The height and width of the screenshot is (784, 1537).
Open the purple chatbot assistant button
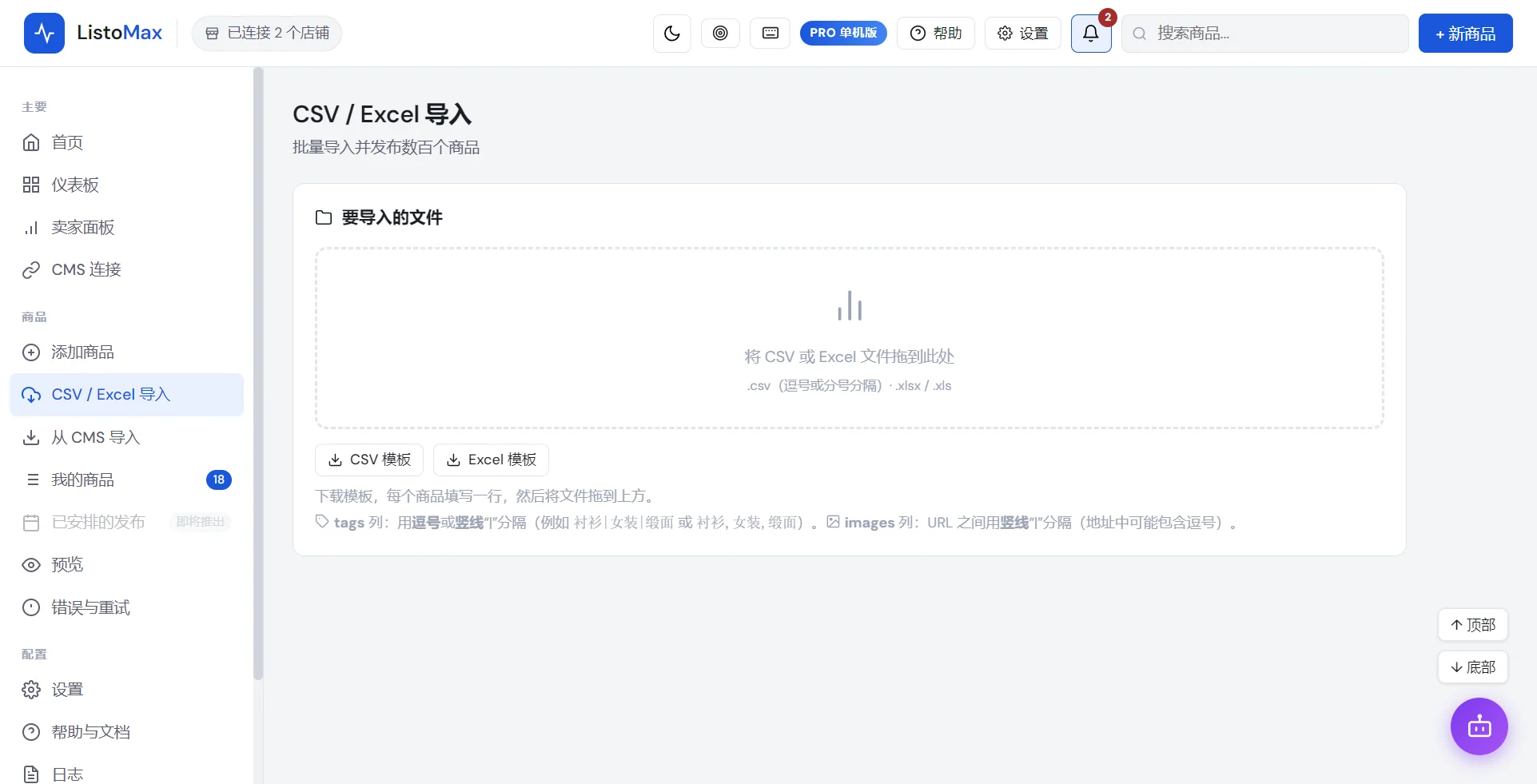1479,726
